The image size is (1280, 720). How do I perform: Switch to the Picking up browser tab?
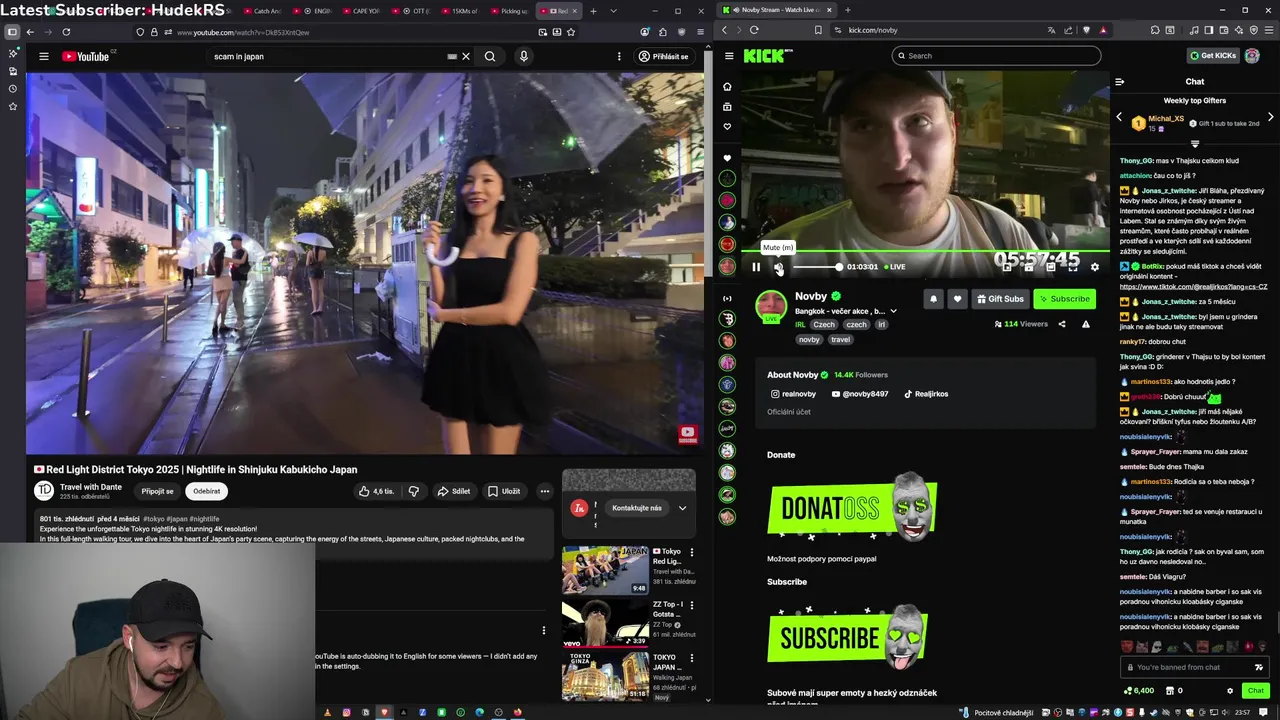coord(511,11)
